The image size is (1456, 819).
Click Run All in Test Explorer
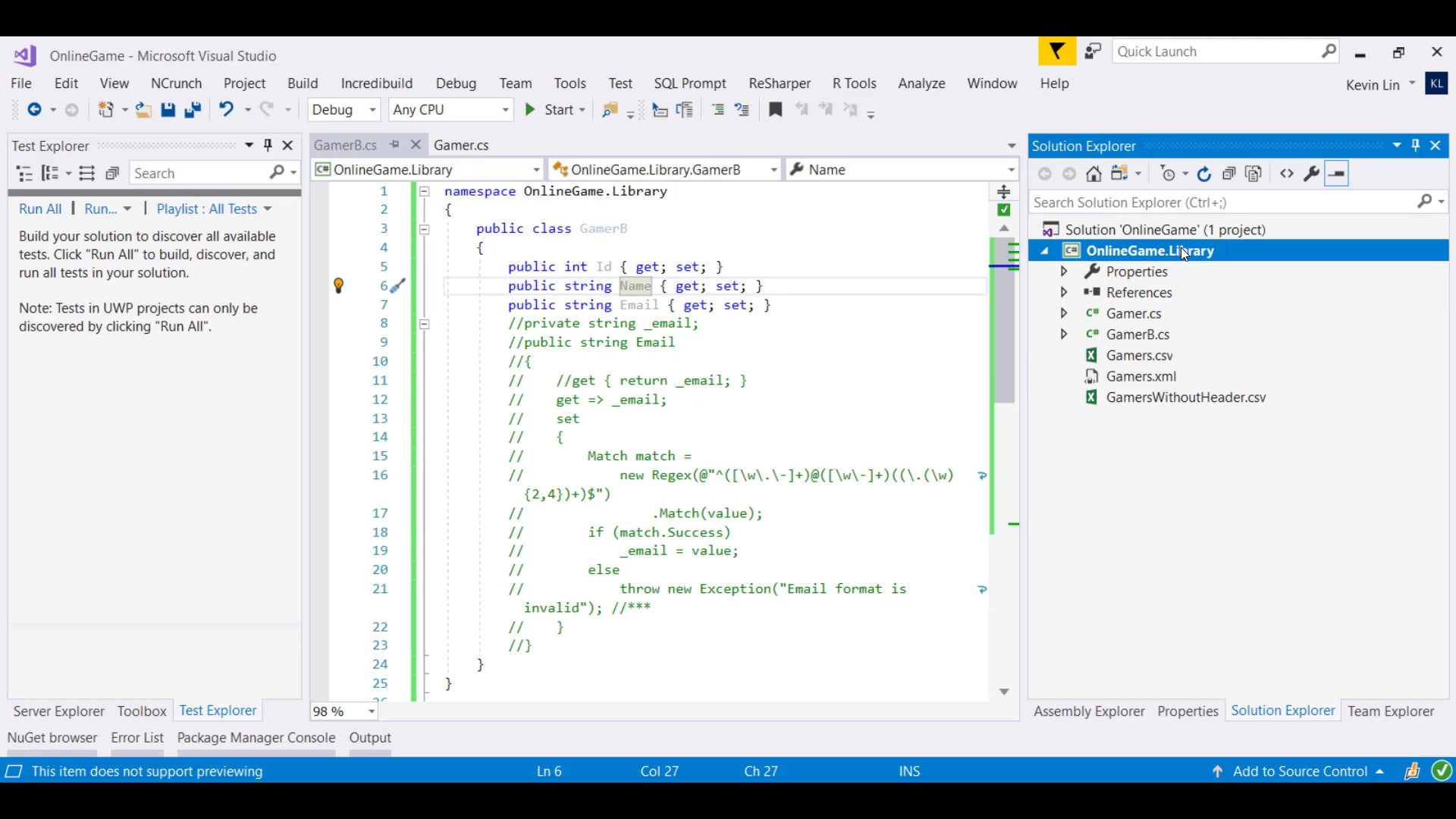pos(40,209)
